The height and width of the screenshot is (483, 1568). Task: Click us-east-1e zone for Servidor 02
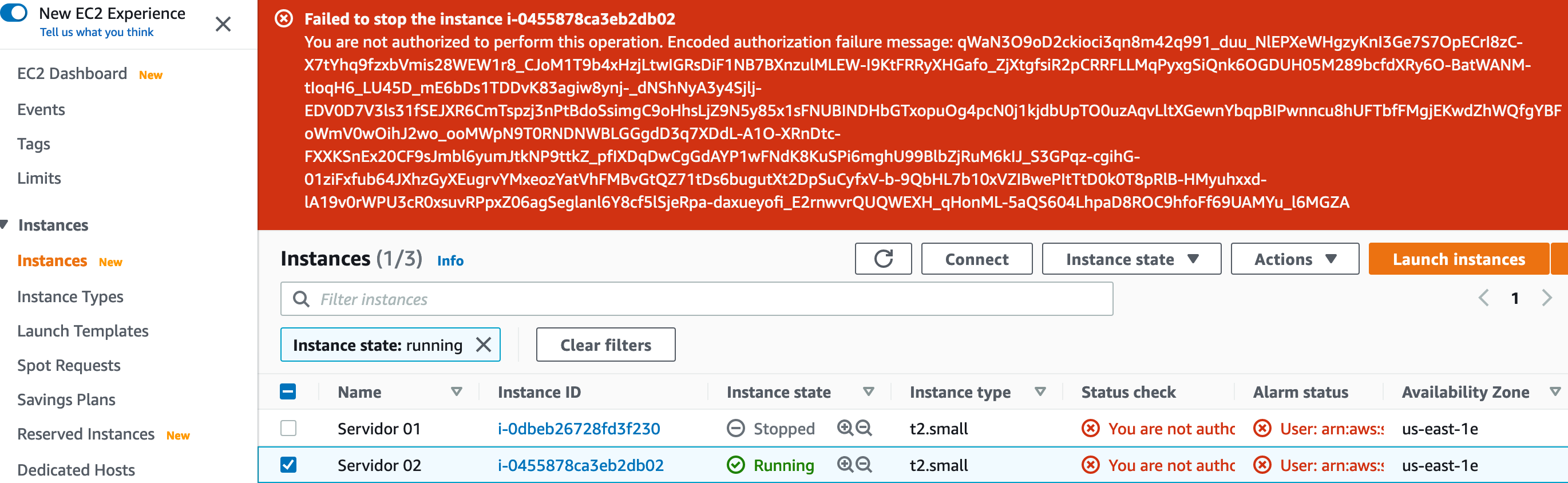(x=1440, y=465)
